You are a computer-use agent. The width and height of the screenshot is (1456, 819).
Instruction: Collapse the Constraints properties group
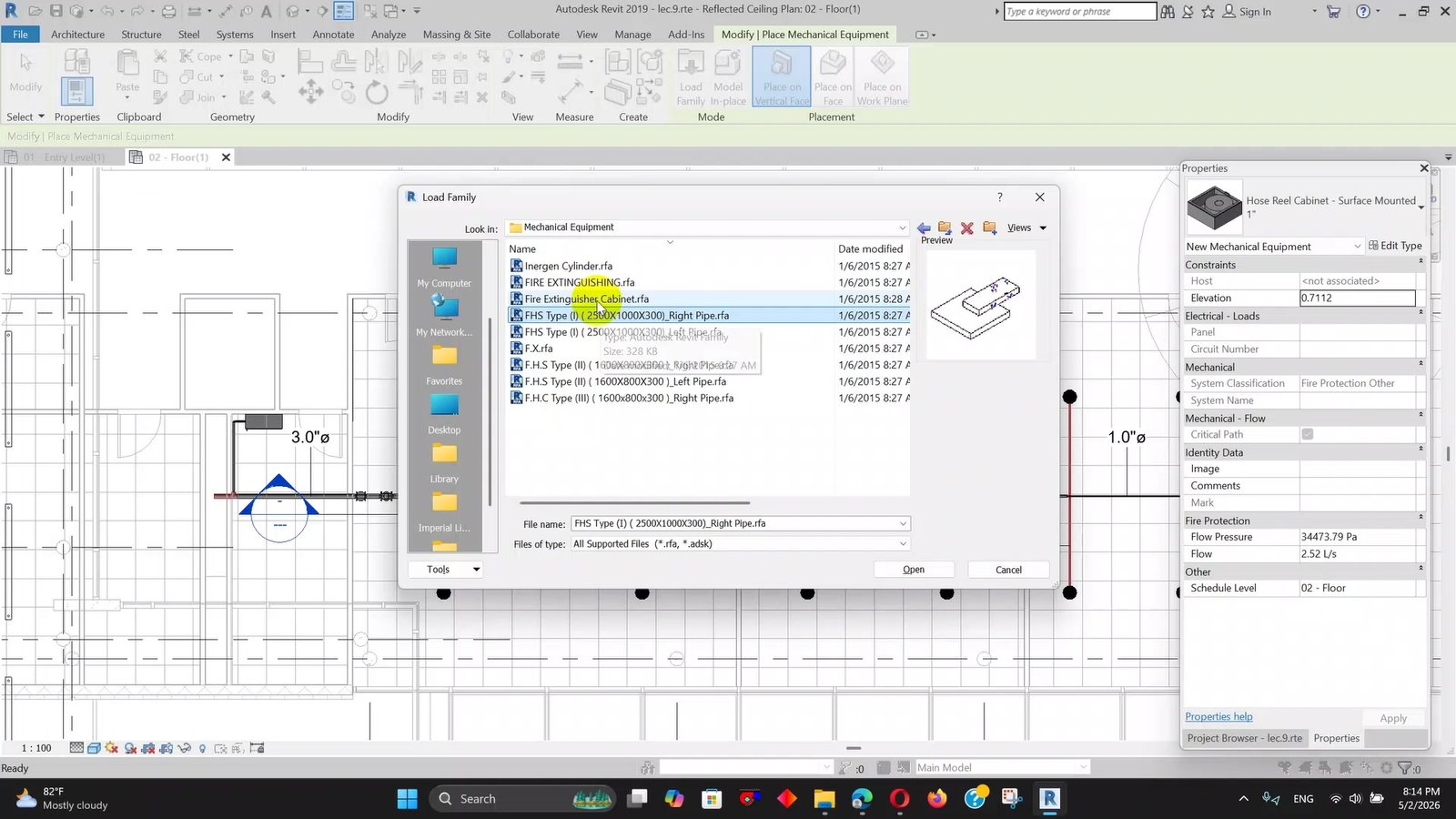pyautogui.click(x=1421, y=262)
